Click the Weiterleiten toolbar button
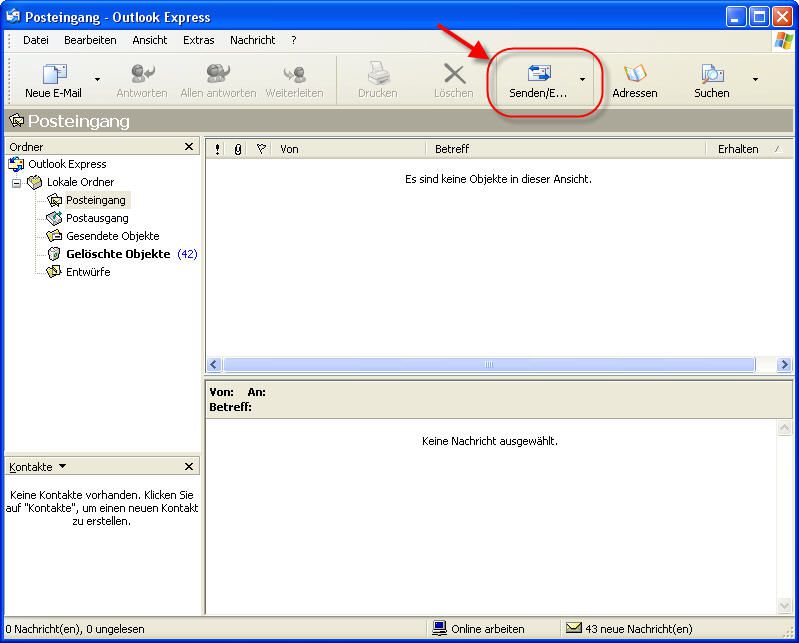This screenshot has width=799, height=643. [294, 81]
